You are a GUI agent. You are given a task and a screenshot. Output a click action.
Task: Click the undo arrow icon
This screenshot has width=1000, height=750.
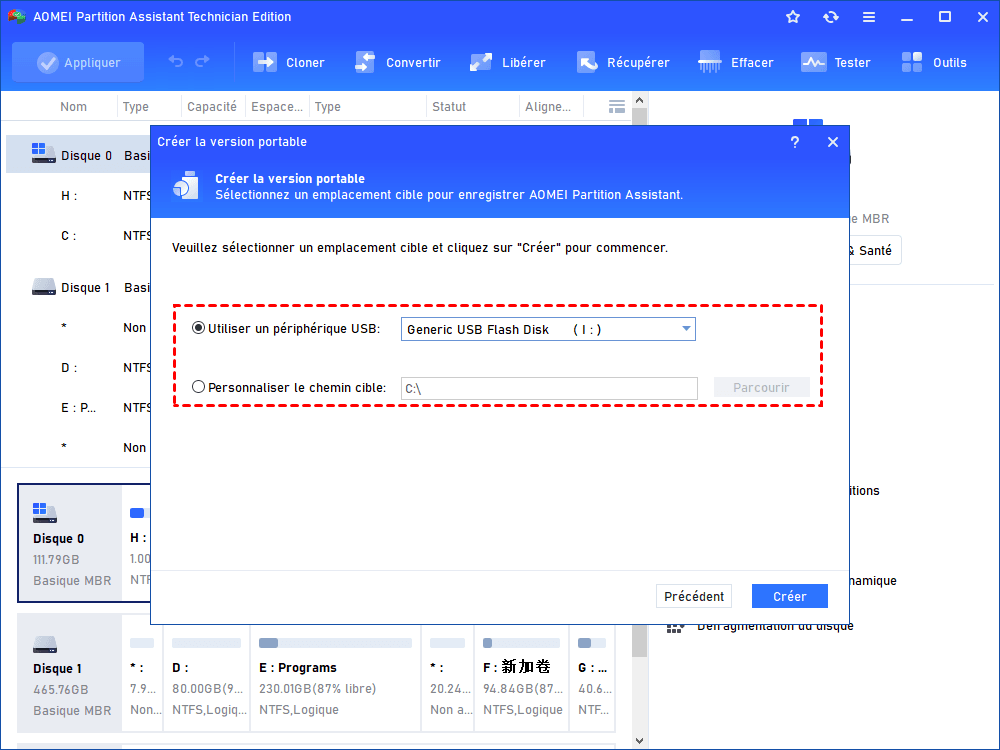[176, 62]
